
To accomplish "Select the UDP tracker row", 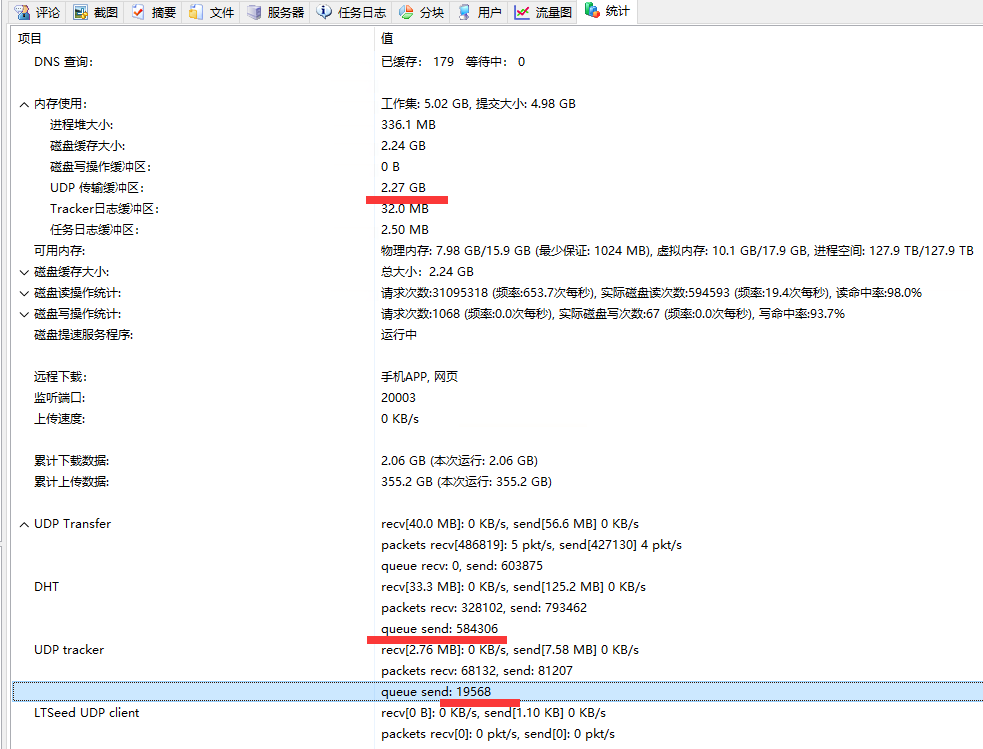I will coord(498,650).
